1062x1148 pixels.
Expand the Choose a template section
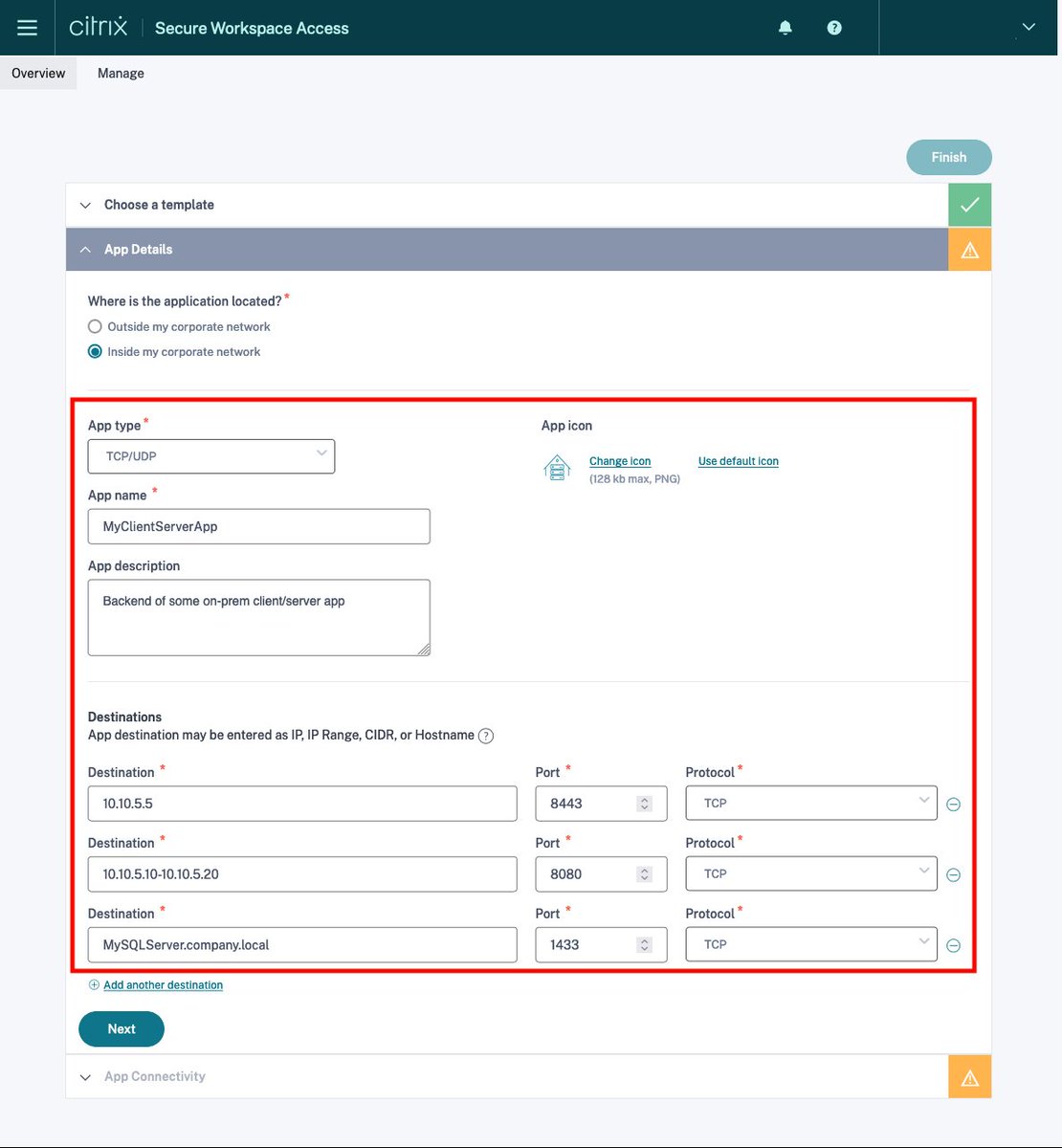point(506,205)
